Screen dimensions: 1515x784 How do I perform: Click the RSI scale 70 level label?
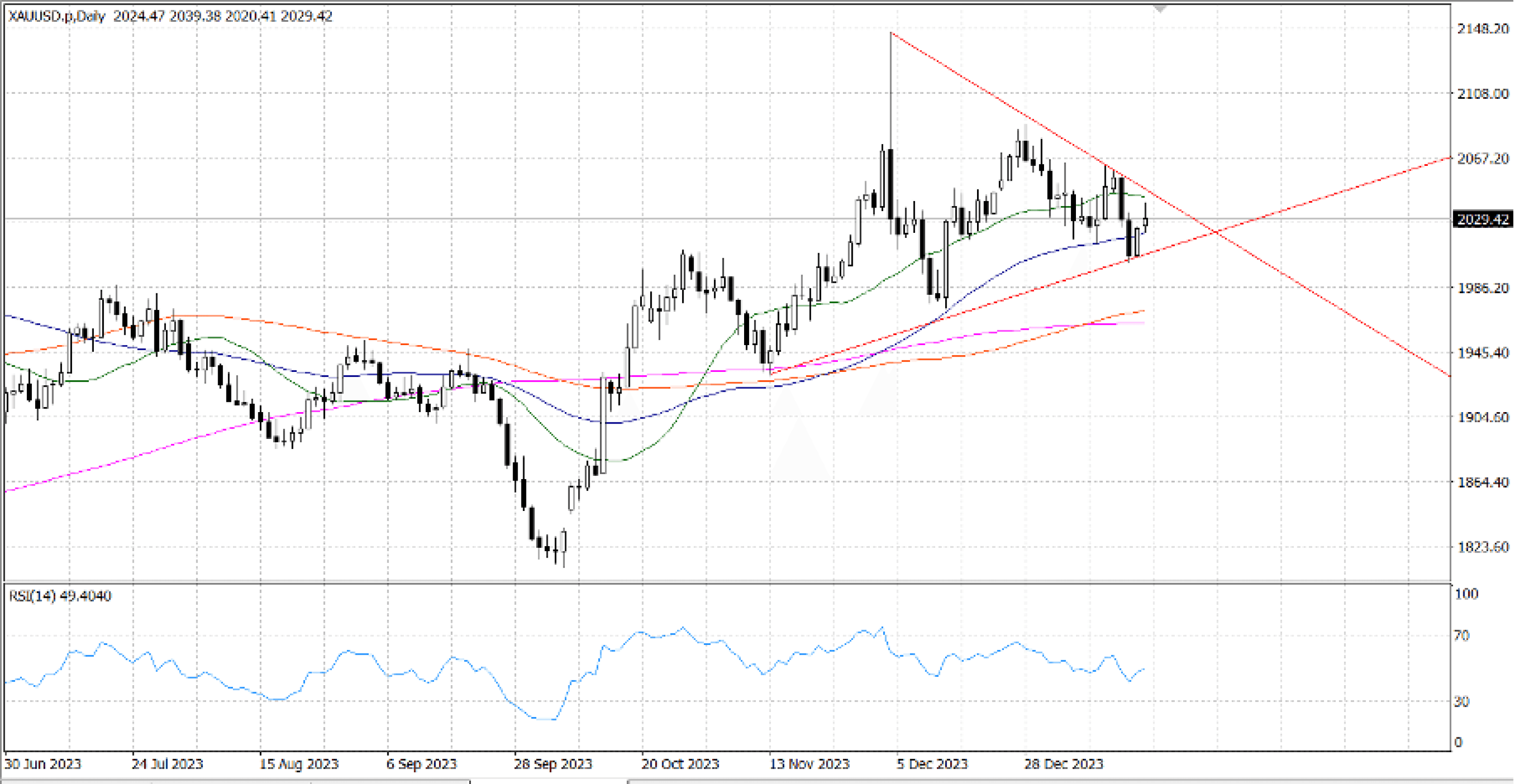coord(1461,636)
